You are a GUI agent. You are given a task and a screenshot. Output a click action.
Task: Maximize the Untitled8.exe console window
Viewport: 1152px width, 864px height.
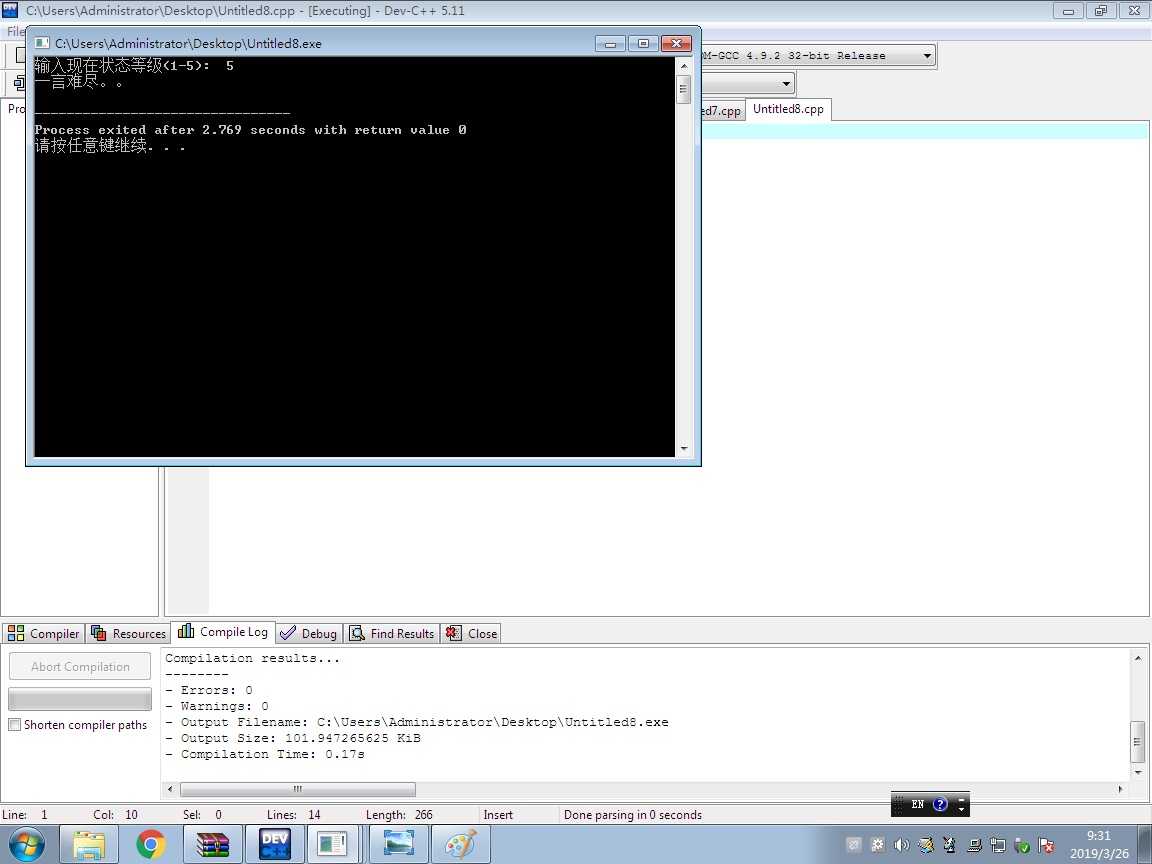coord(643,43)
